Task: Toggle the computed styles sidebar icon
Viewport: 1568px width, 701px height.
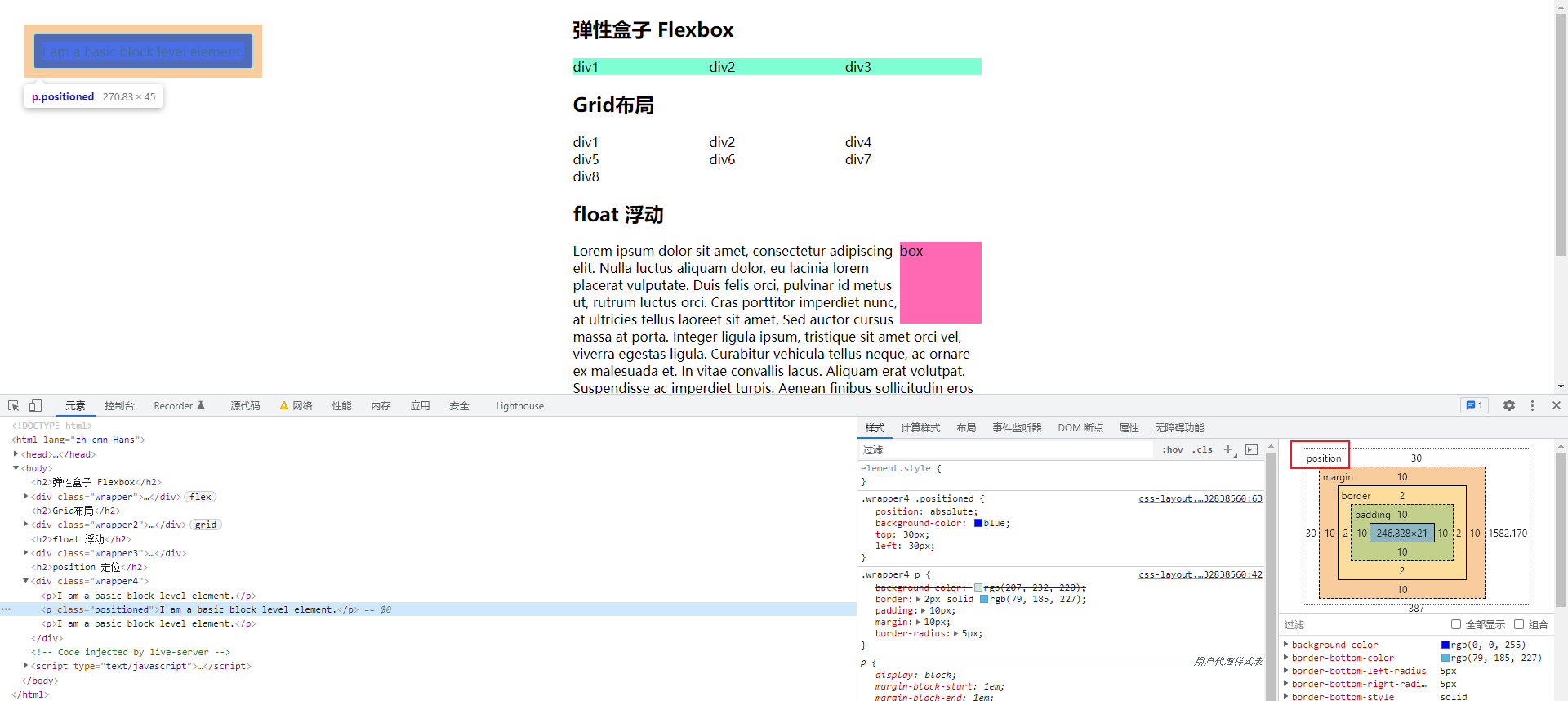Action: [1251, 449]
